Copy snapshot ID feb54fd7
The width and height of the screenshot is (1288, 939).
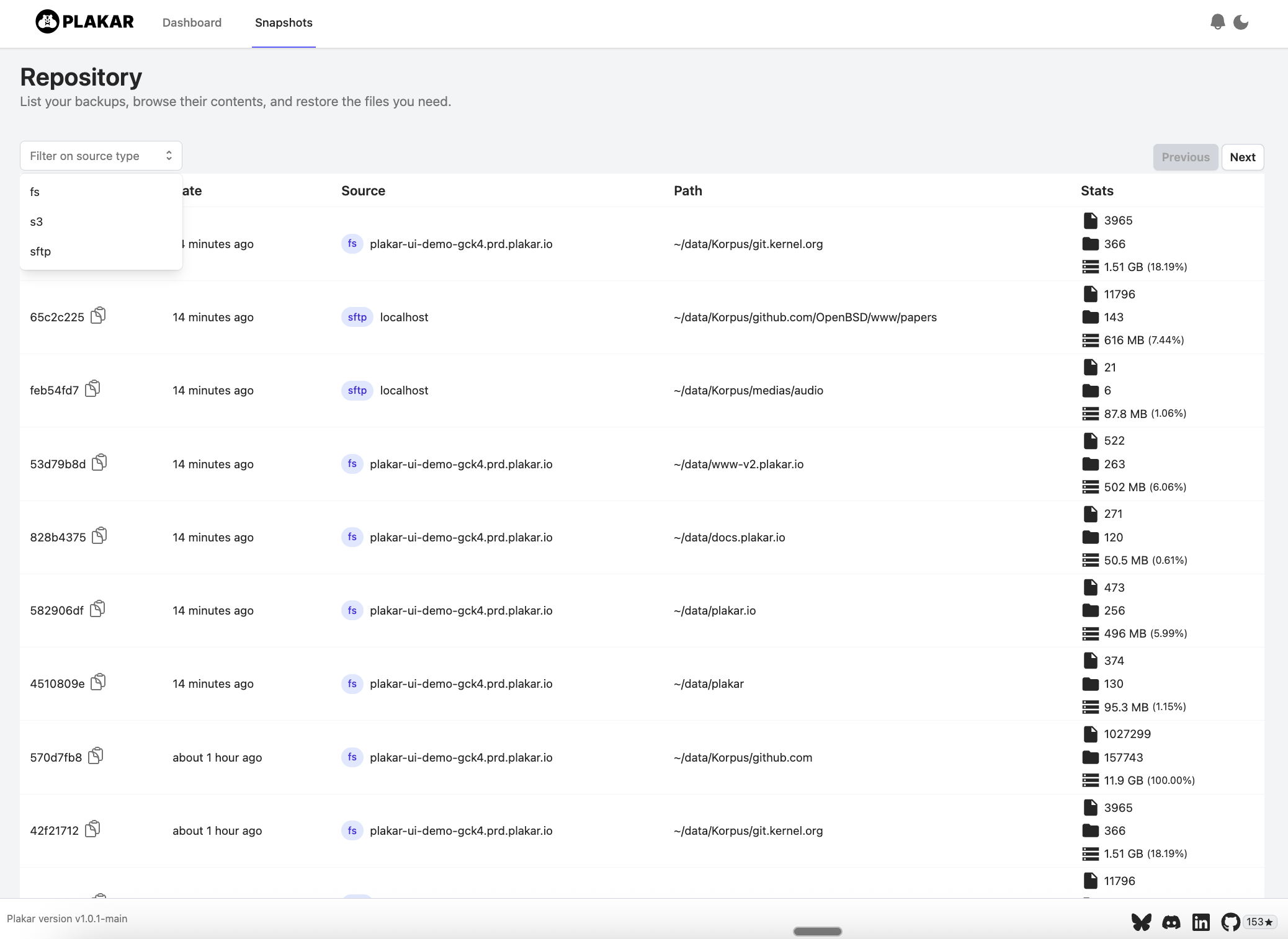tap(93, 389)
